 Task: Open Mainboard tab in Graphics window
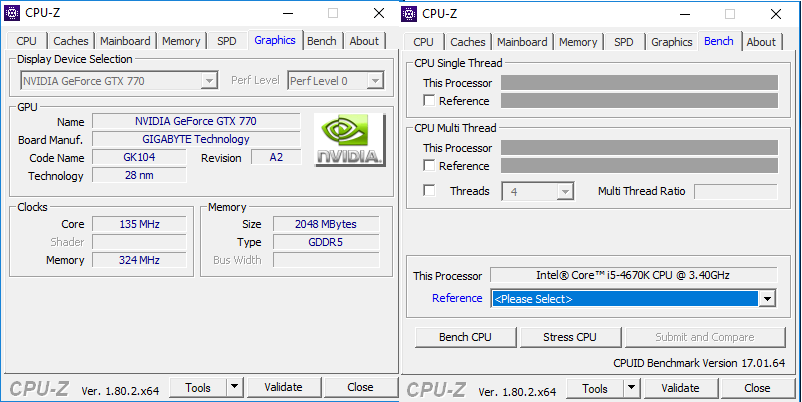(125, 41)
